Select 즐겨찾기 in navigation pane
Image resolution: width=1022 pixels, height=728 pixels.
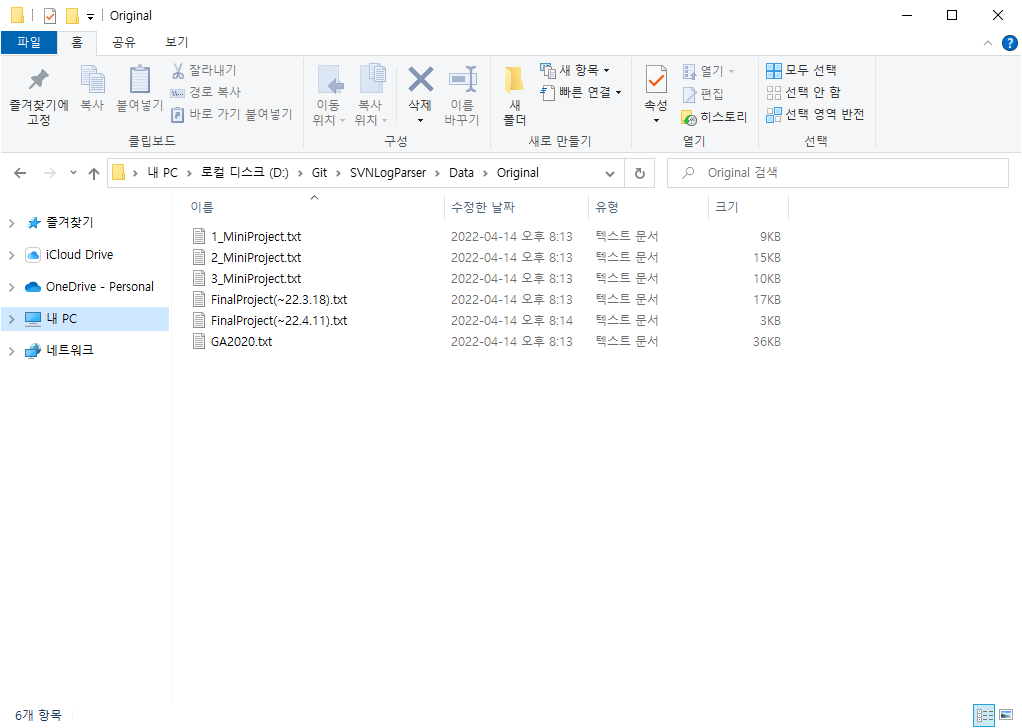(70, 223)
